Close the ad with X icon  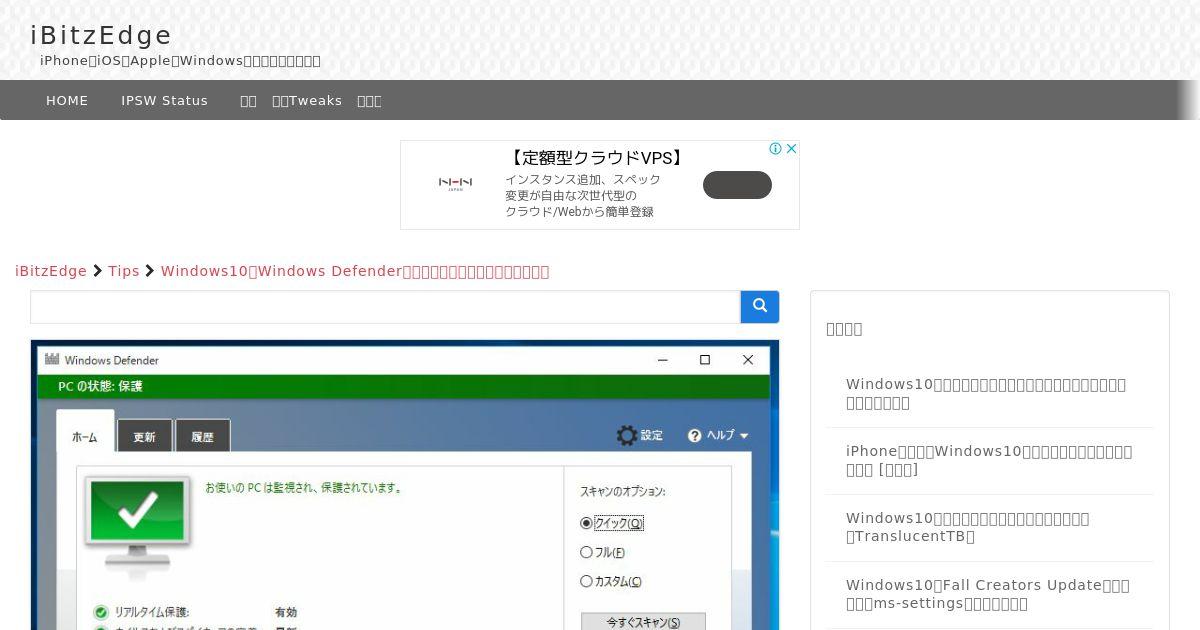(x=791, y=148)
